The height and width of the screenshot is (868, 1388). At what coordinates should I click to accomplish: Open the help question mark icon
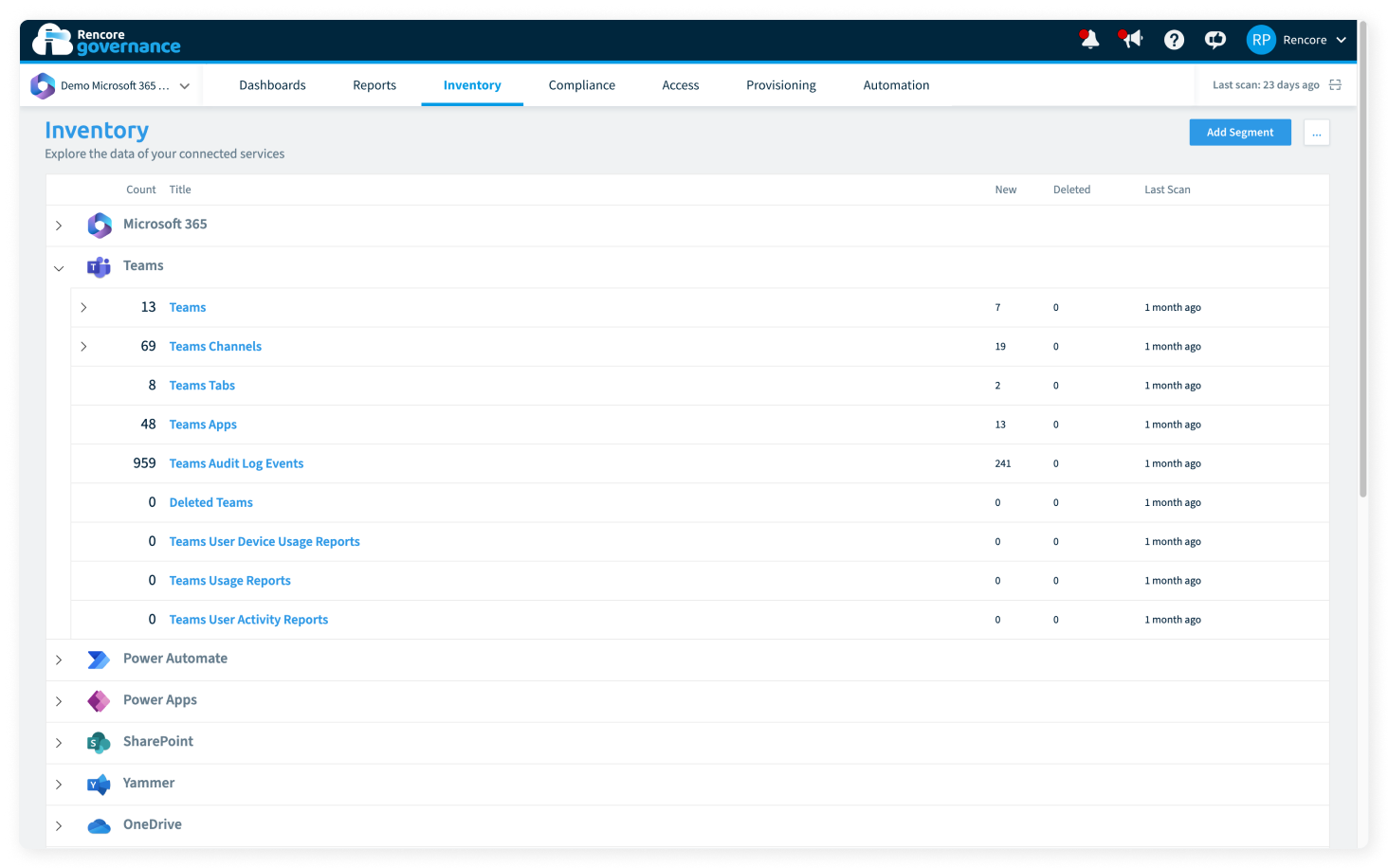(1174, 40)
